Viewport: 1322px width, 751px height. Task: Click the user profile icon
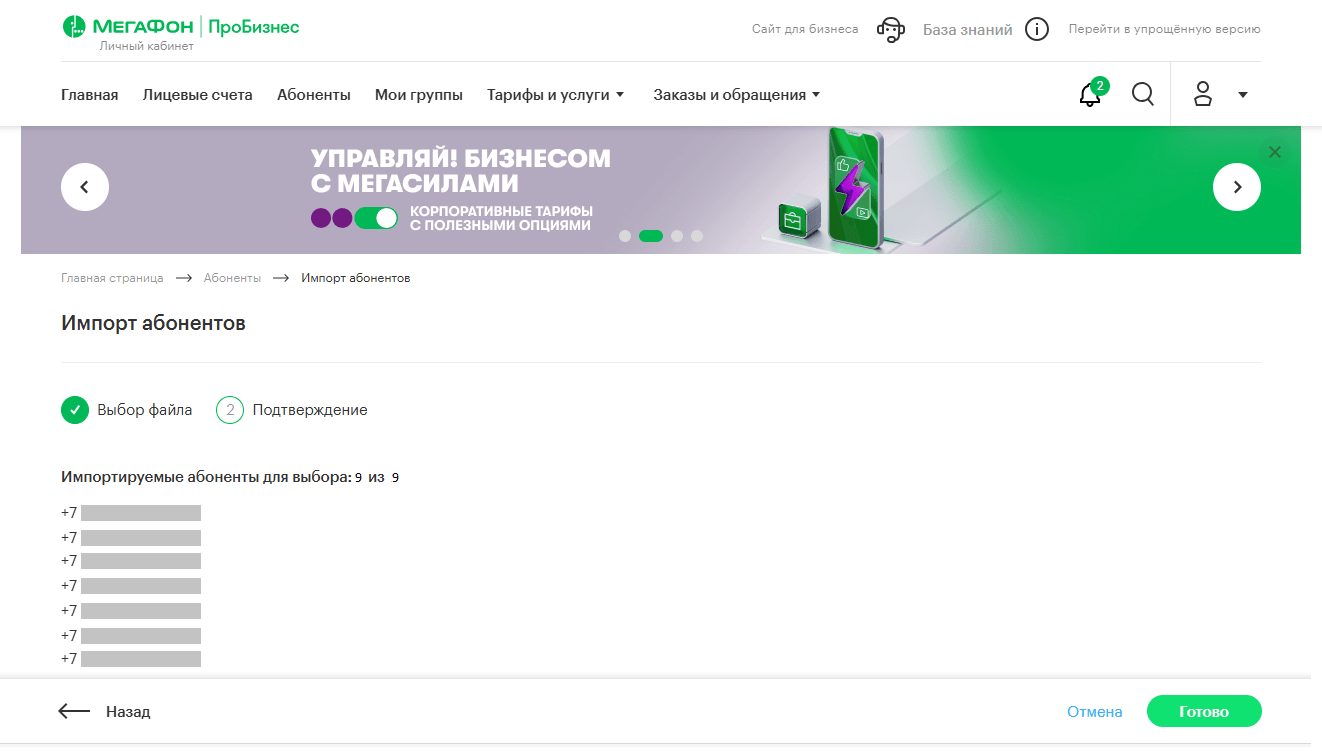click(x=1203, y=94)
